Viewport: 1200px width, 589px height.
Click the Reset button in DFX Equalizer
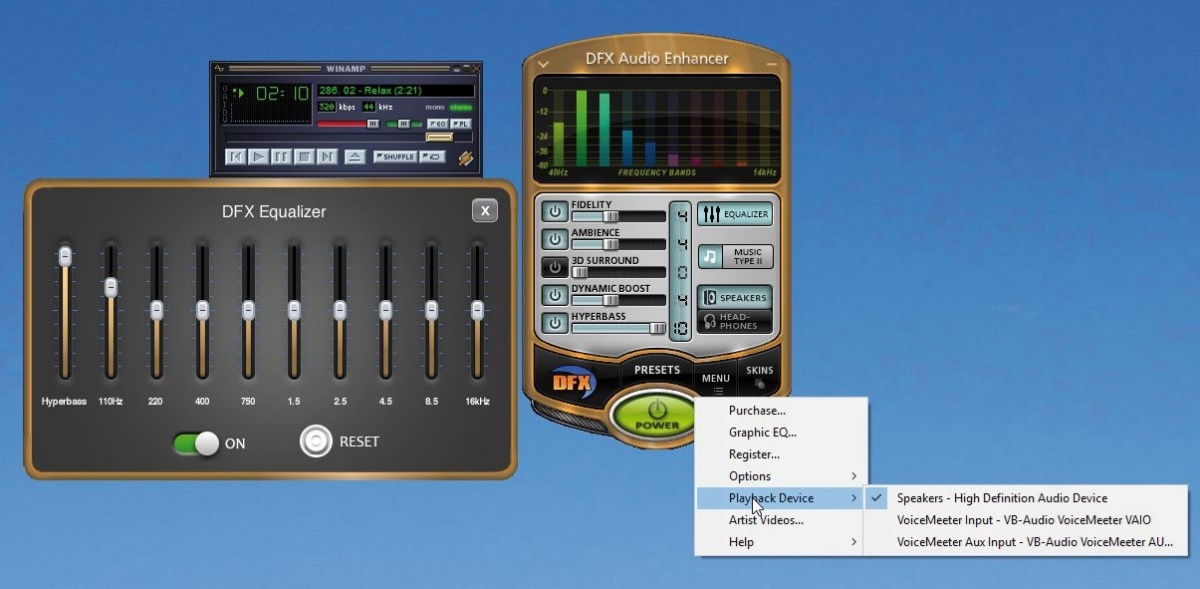pos(316,442)
